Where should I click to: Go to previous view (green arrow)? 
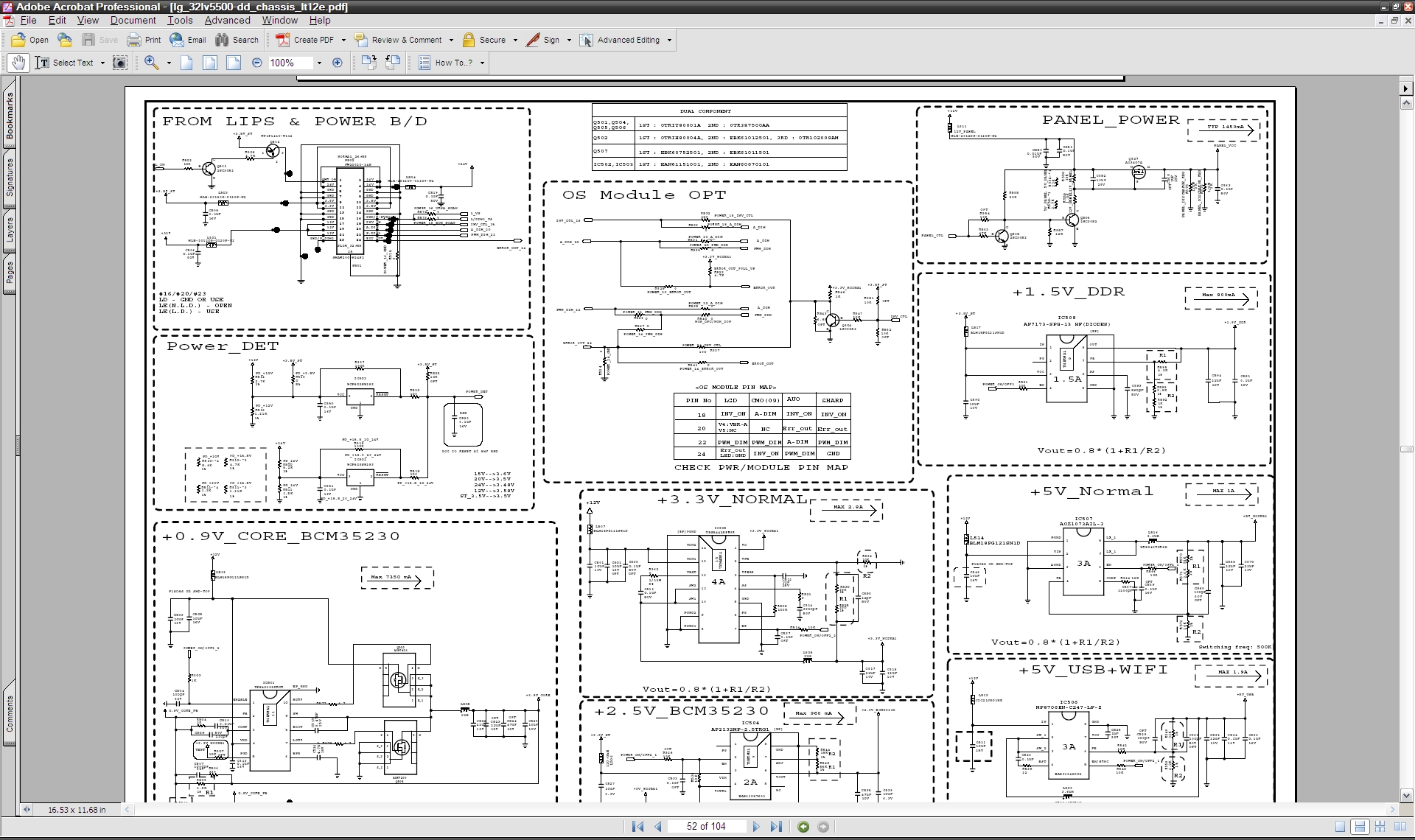pyautogui.click(x=803, y=827)
